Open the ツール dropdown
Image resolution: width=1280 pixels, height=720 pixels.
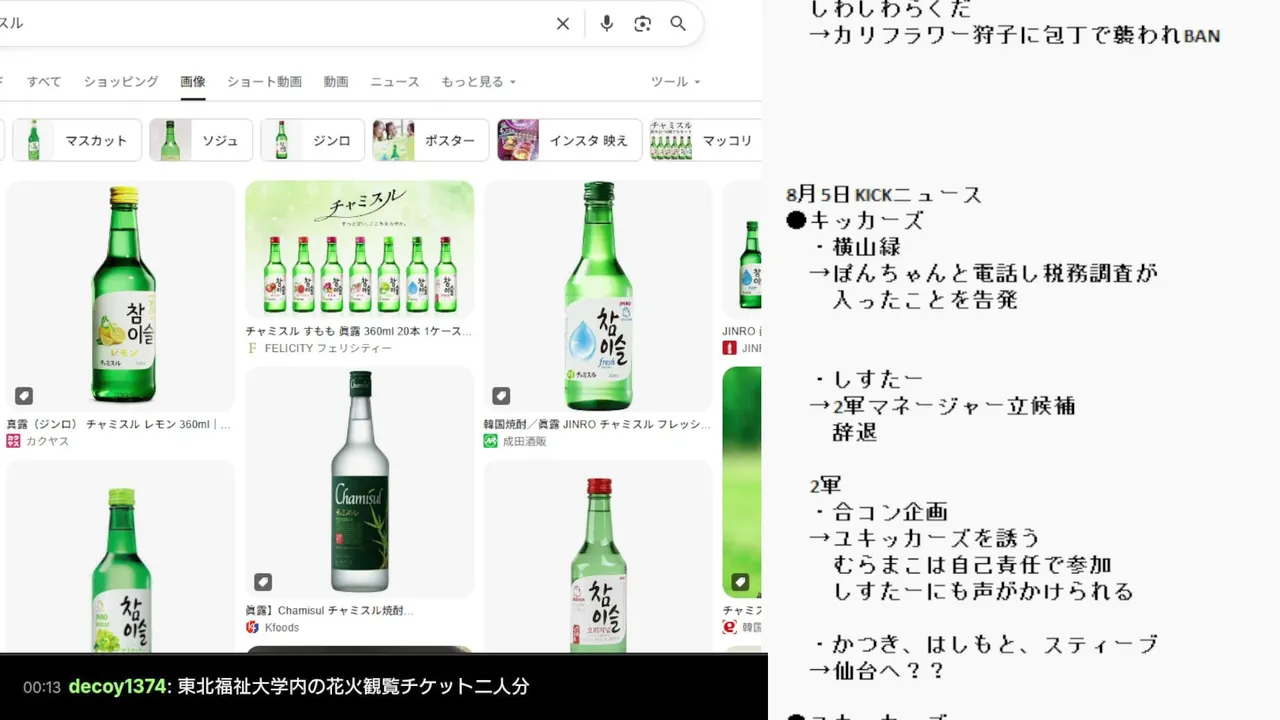(676, 82)
